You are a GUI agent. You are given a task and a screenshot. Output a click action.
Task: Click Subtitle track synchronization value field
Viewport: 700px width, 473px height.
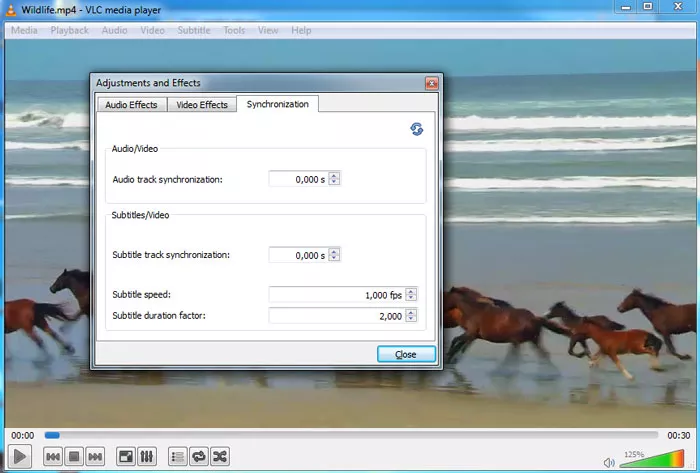click(x=299, y=255)
